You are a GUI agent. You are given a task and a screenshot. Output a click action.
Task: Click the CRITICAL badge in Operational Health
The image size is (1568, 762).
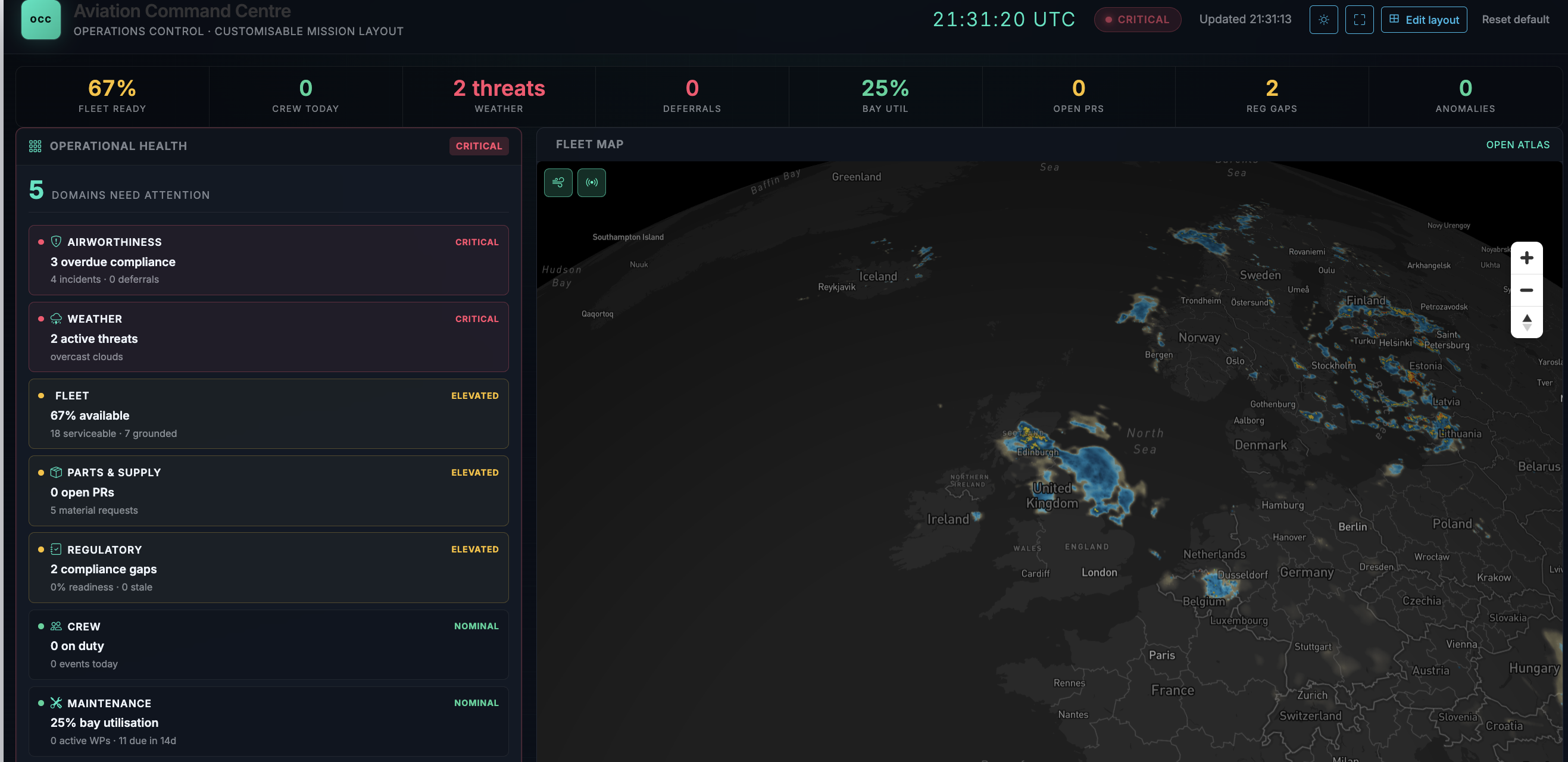pyautogui.click(x=479, y=146)
